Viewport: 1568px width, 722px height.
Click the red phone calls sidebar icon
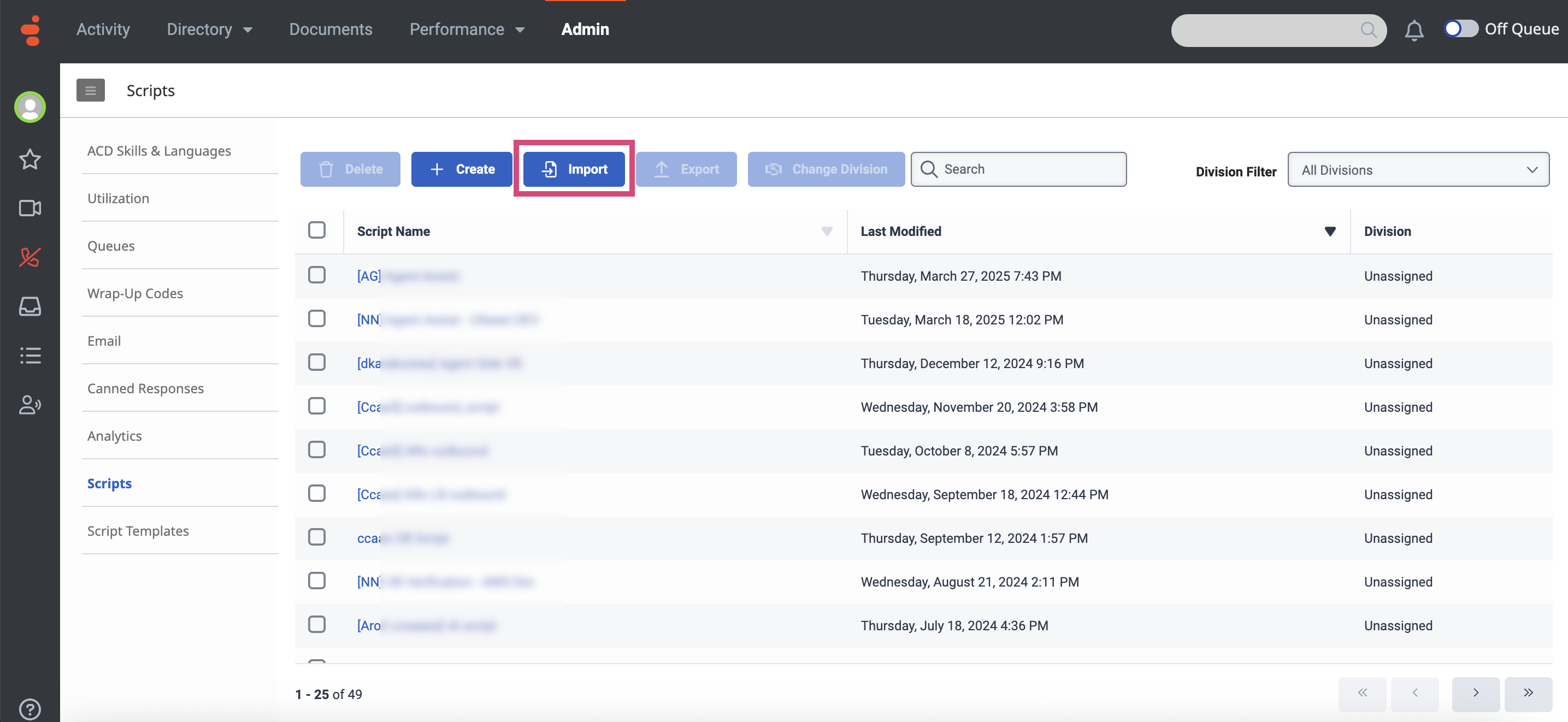tap(30, 257)
